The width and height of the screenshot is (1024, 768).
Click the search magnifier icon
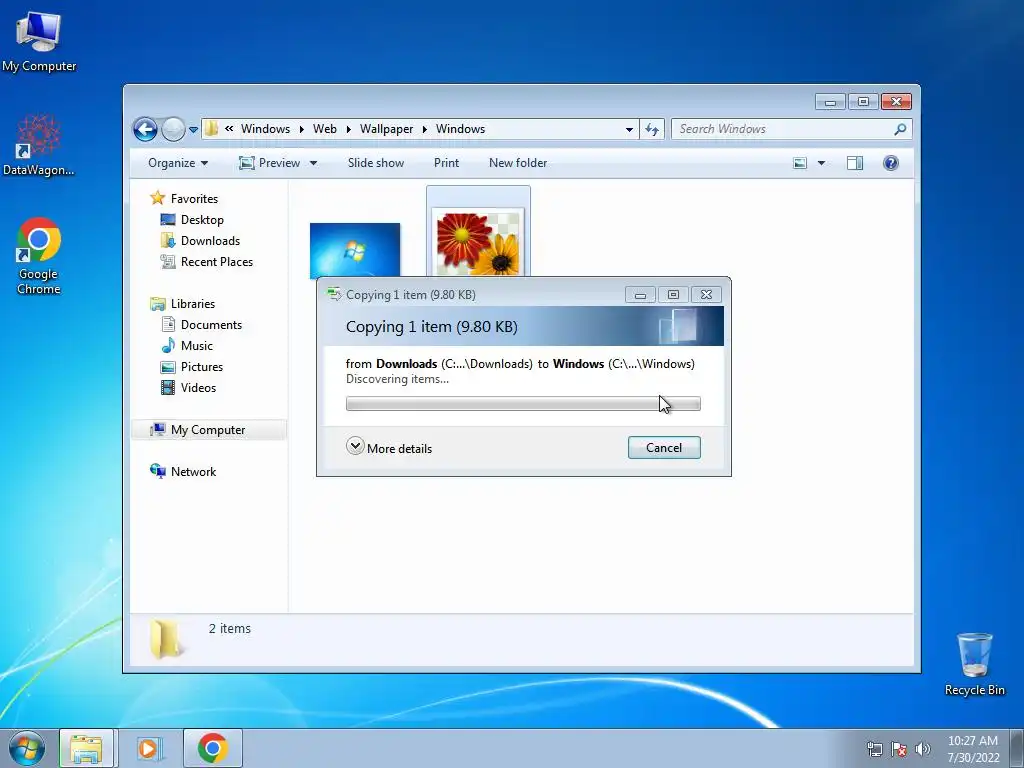[900, 129]
